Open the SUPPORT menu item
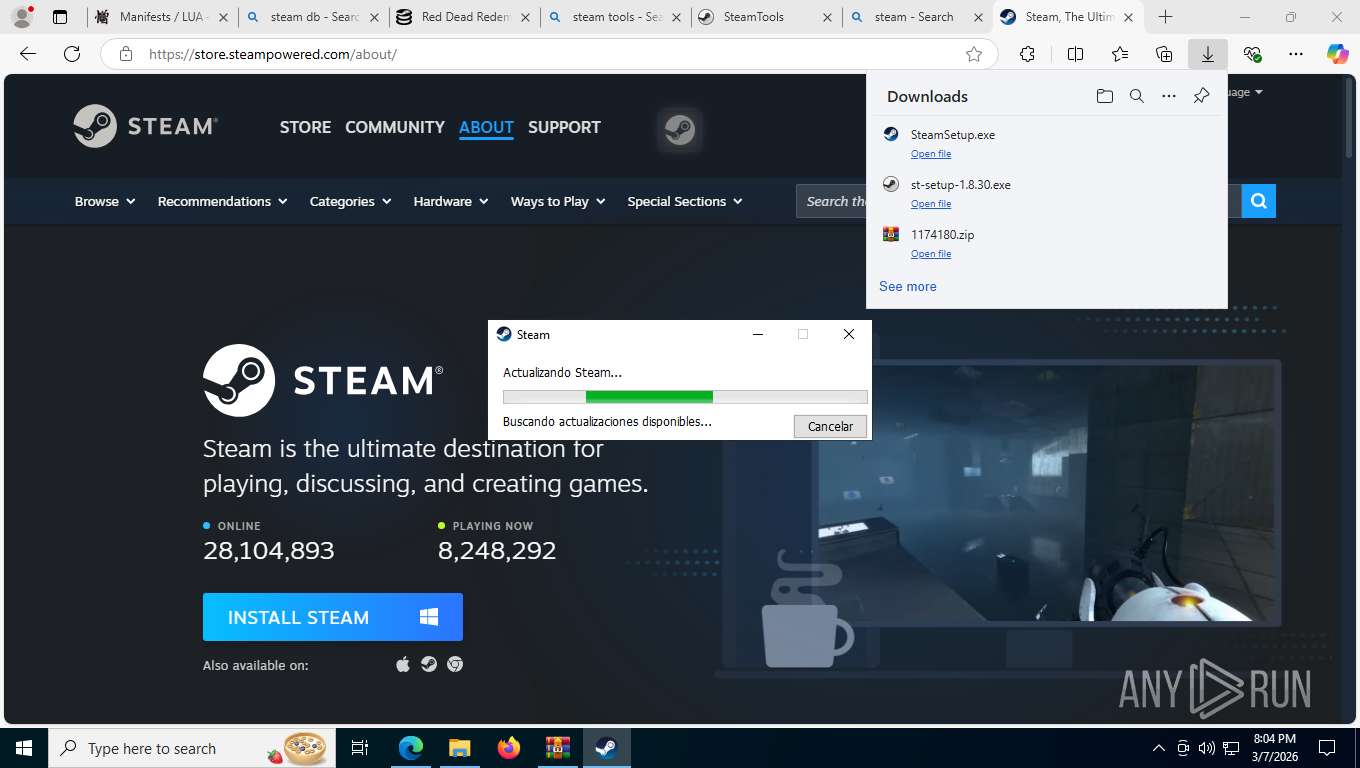This screenshot has height=768, width=1360. point(564,127)
